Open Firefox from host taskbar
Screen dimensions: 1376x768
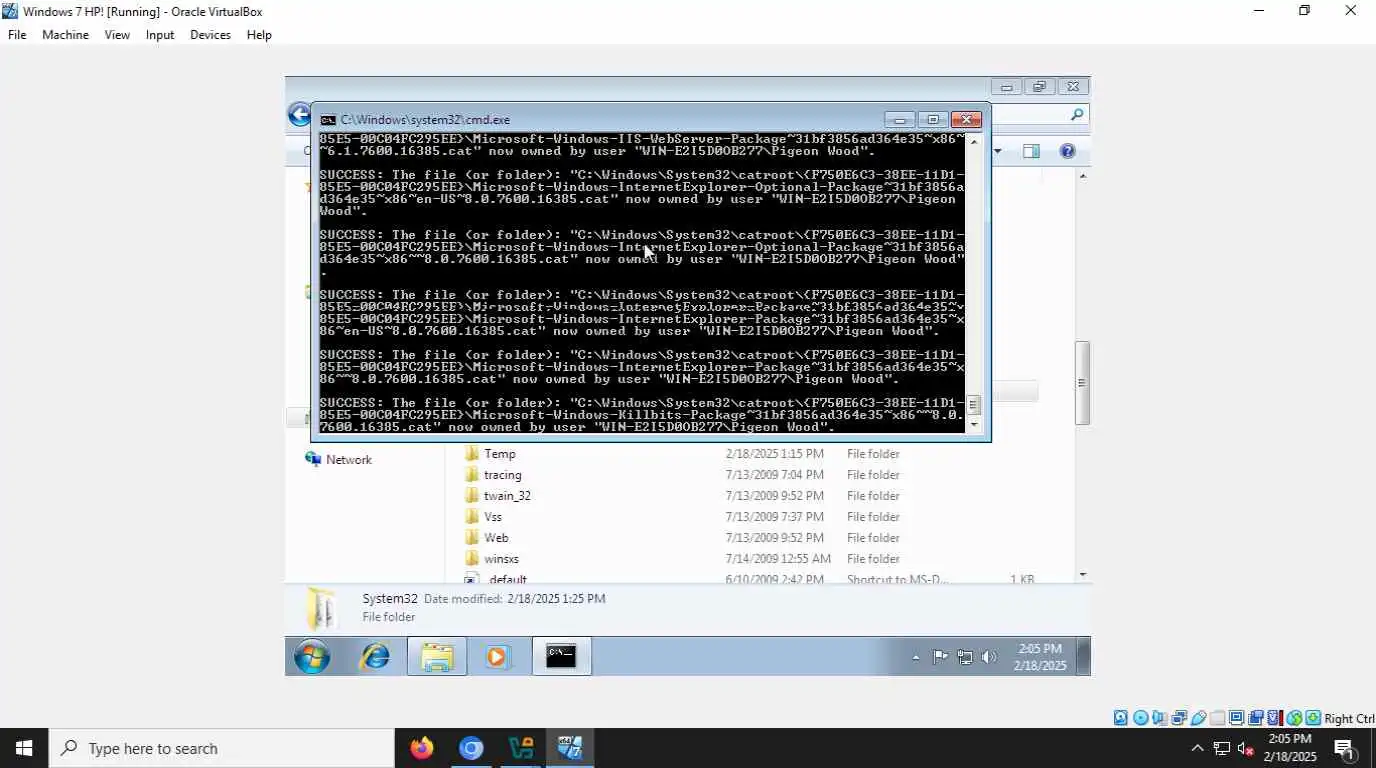(422, 748)
